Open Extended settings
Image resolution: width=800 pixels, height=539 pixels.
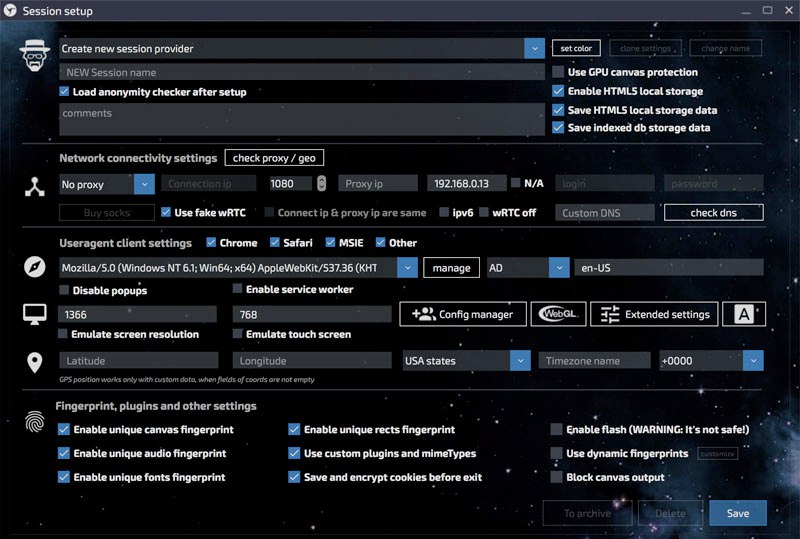[x=654, y=314]
